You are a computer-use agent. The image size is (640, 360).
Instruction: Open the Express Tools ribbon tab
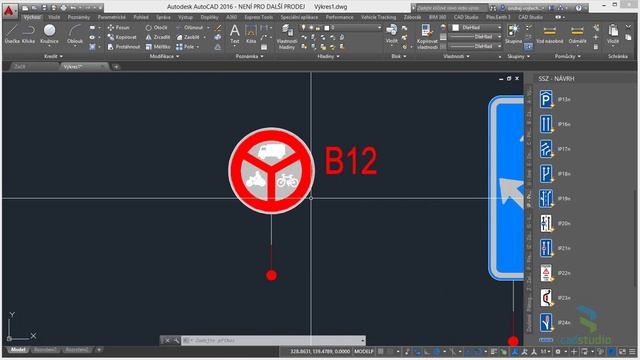point(259,18)
